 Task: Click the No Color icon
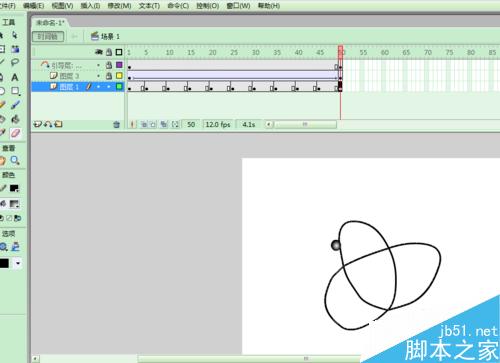point(9,218)
